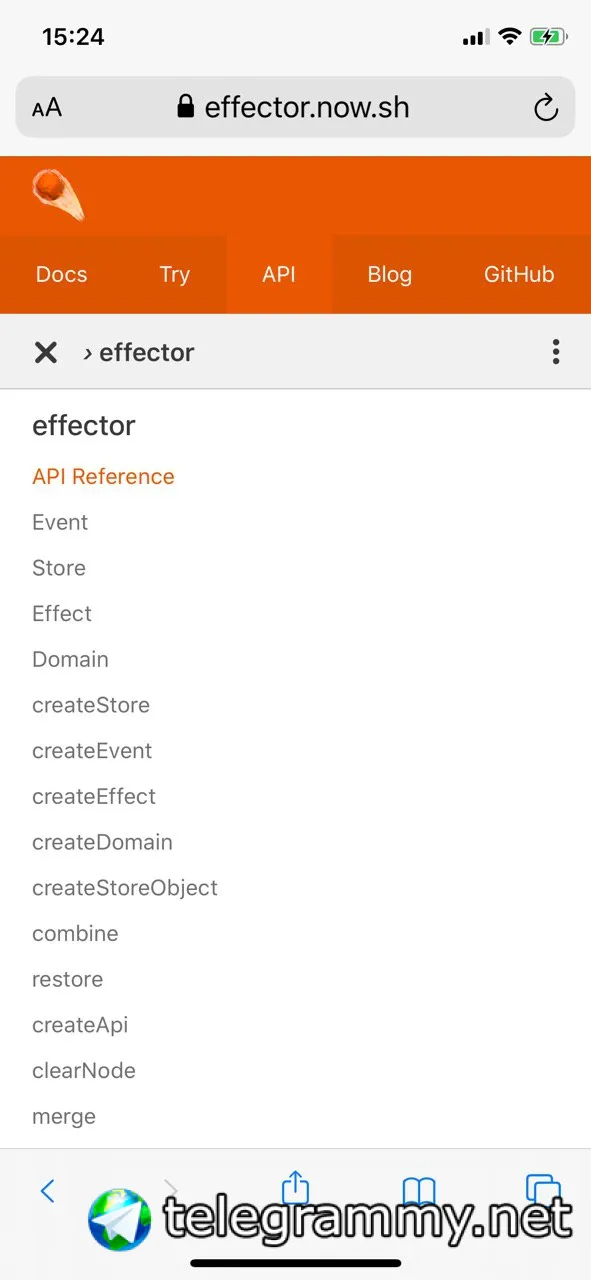This screenshot has width=591, height=1280.
Task: Open the GitHub navigation link
Action: coord(519,274)
